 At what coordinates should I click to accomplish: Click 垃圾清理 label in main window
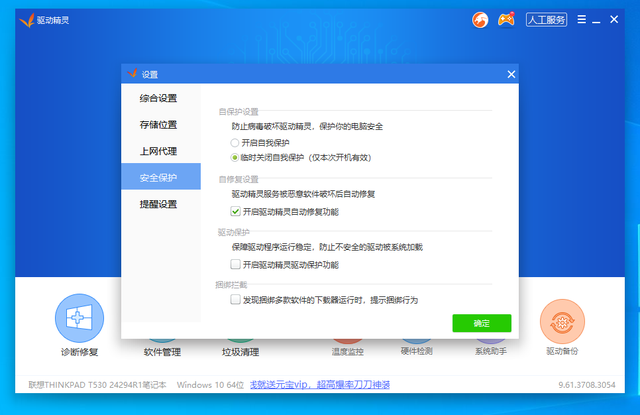(240, 352)
